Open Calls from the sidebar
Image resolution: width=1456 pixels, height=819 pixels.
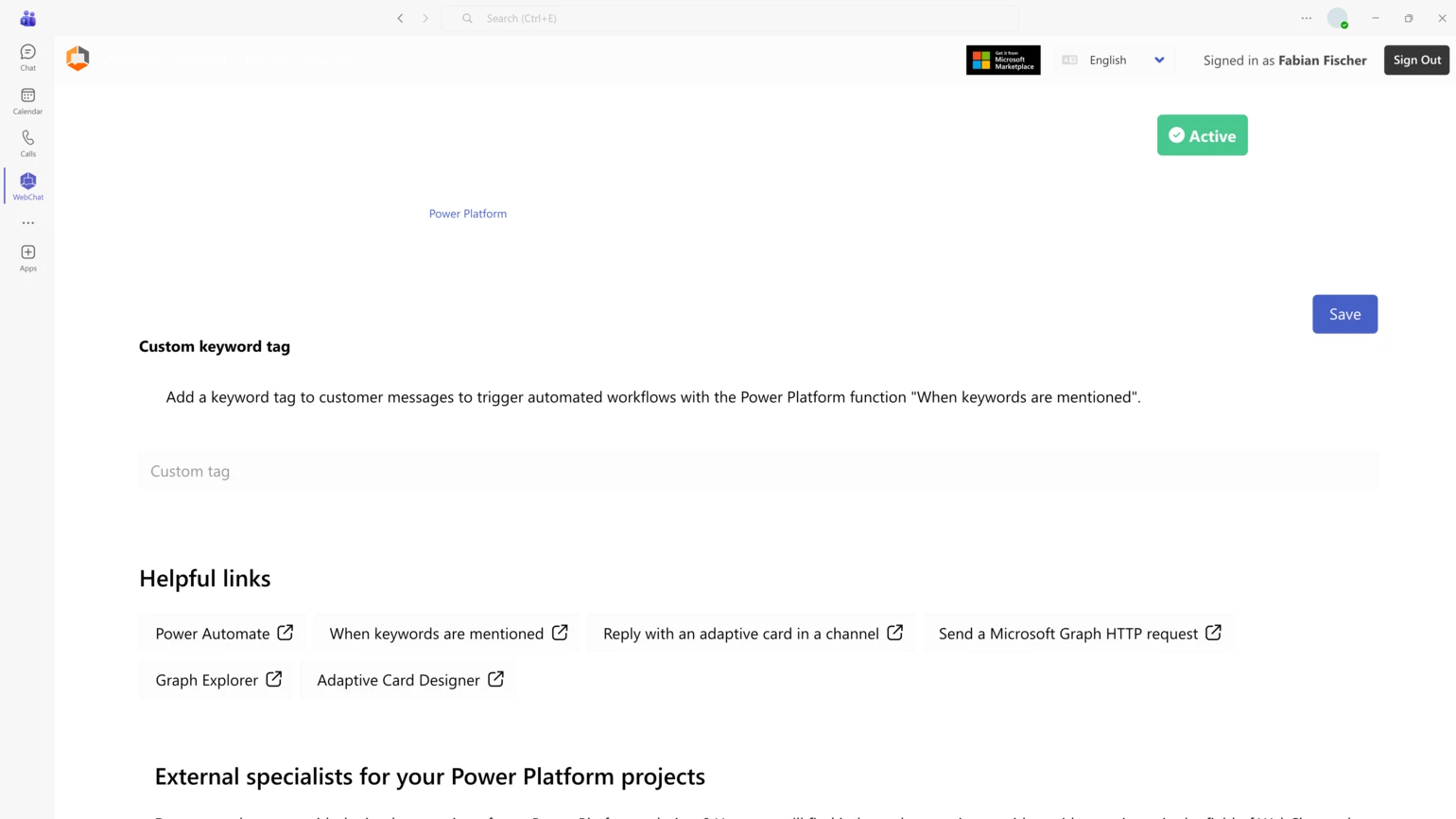pos(27,142)
